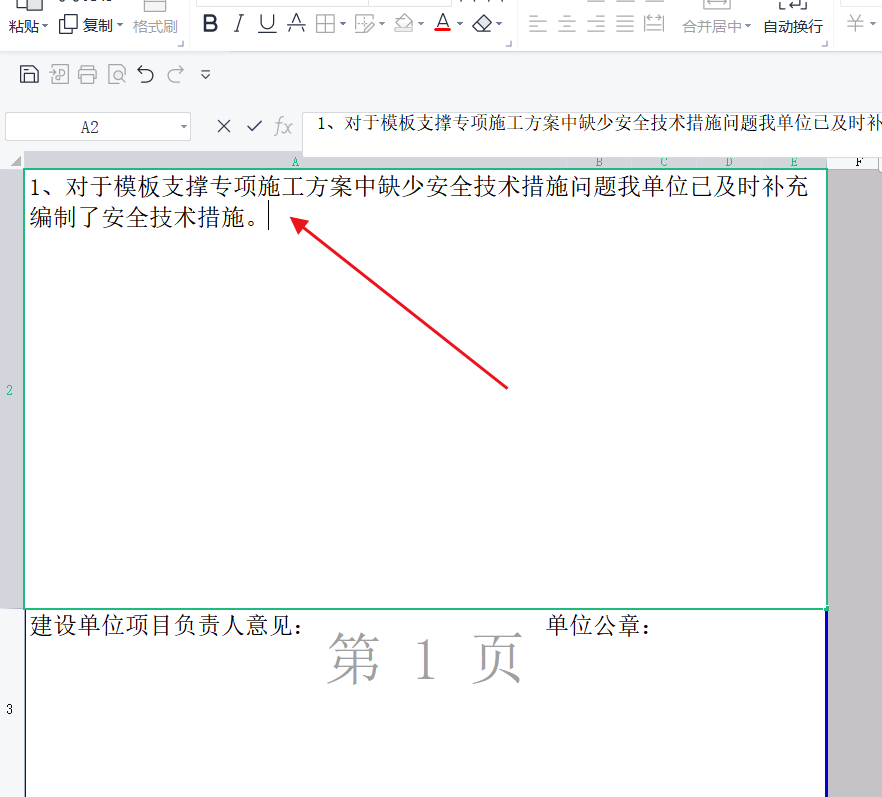Align text right
This screenshot has width=882, height=797.
point(596,24)
